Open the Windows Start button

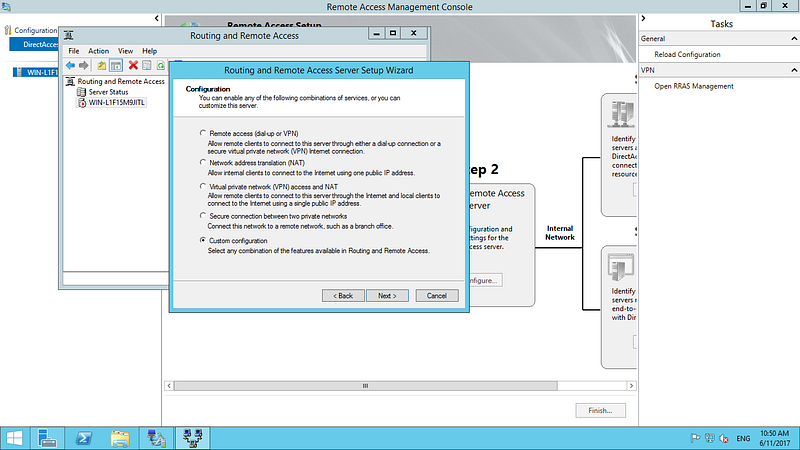tap(14, 438)
